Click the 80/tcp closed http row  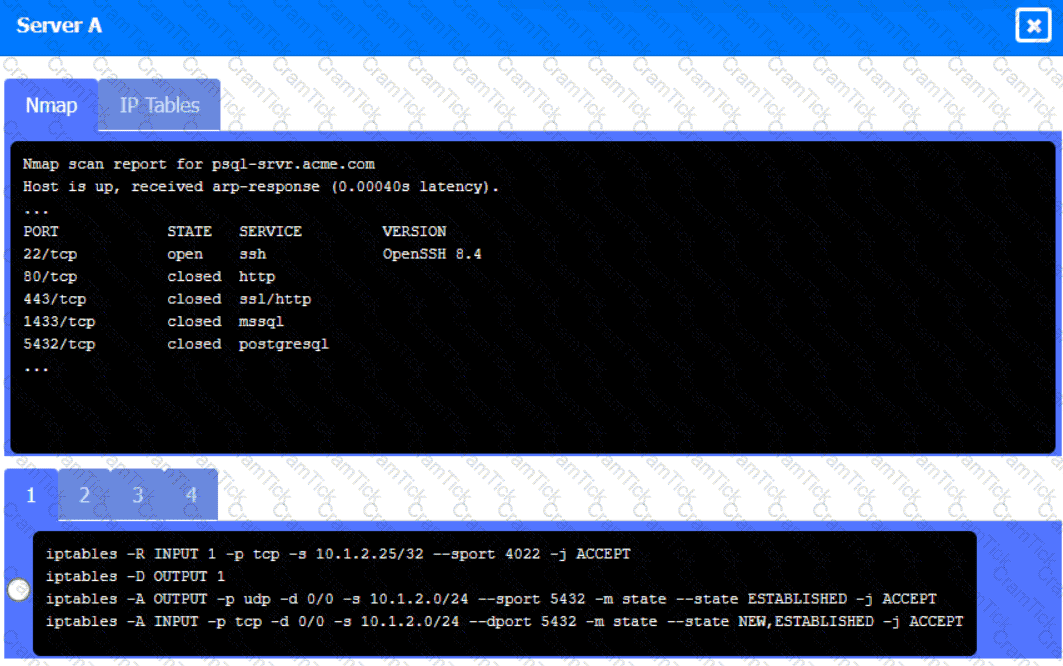[148, 277]
